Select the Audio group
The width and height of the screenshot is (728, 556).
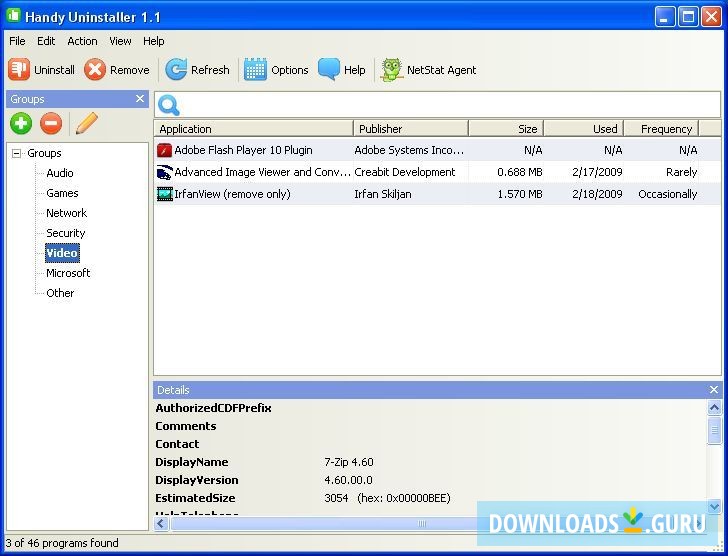tap(60, 173)
